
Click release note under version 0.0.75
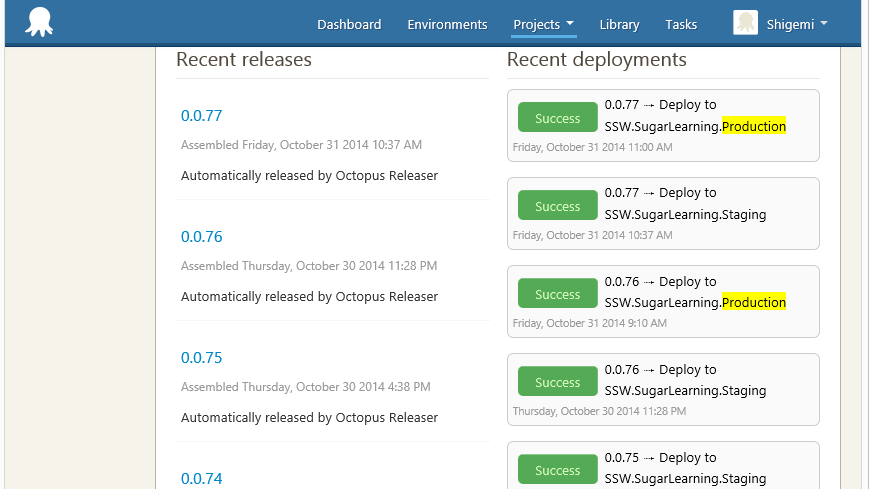click(x=309, y=417)
